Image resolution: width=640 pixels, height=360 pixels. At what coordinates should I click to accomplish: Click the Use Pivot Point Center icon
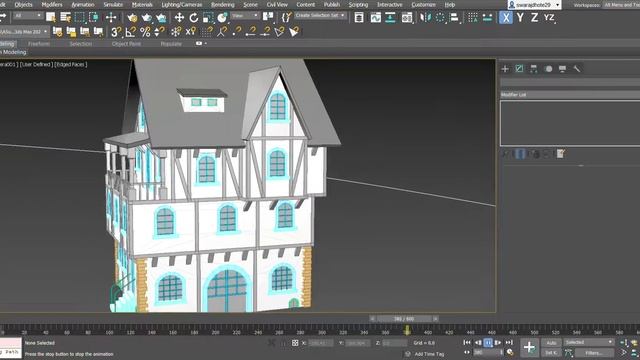(x=268, y=17)
